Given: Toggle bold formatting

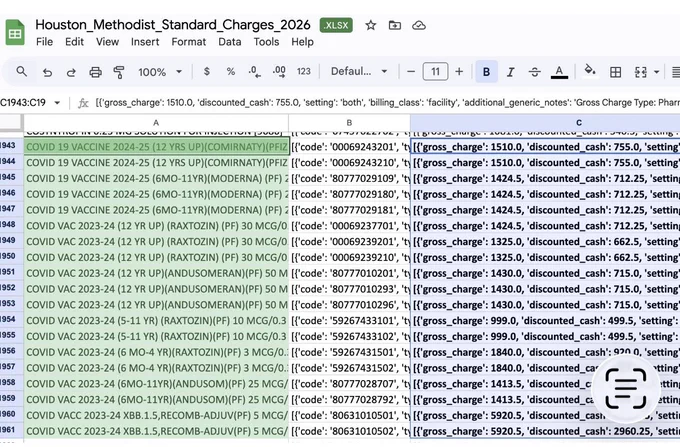Looking at the screenshot, I should coord(487,72).
